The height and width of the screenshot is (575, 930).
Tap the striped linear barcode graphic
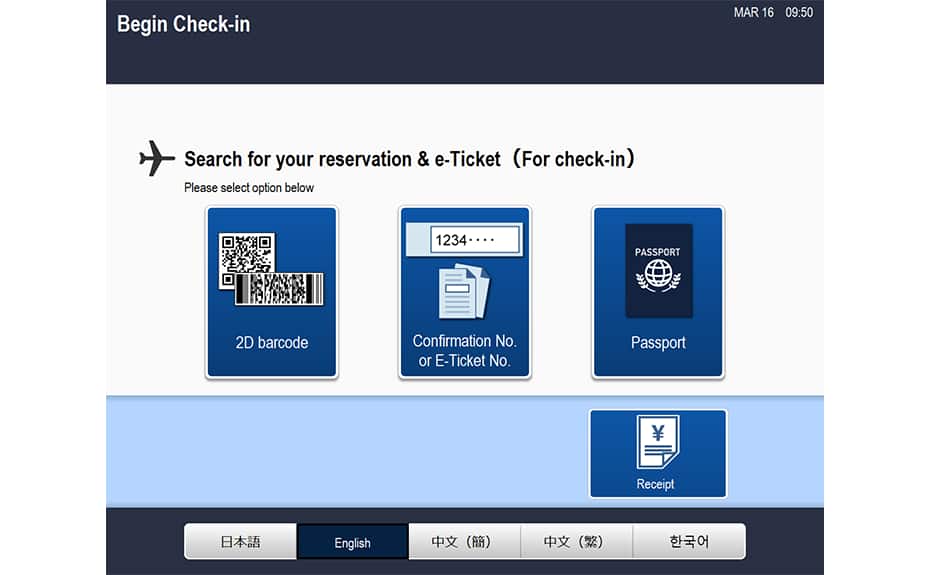280,288
